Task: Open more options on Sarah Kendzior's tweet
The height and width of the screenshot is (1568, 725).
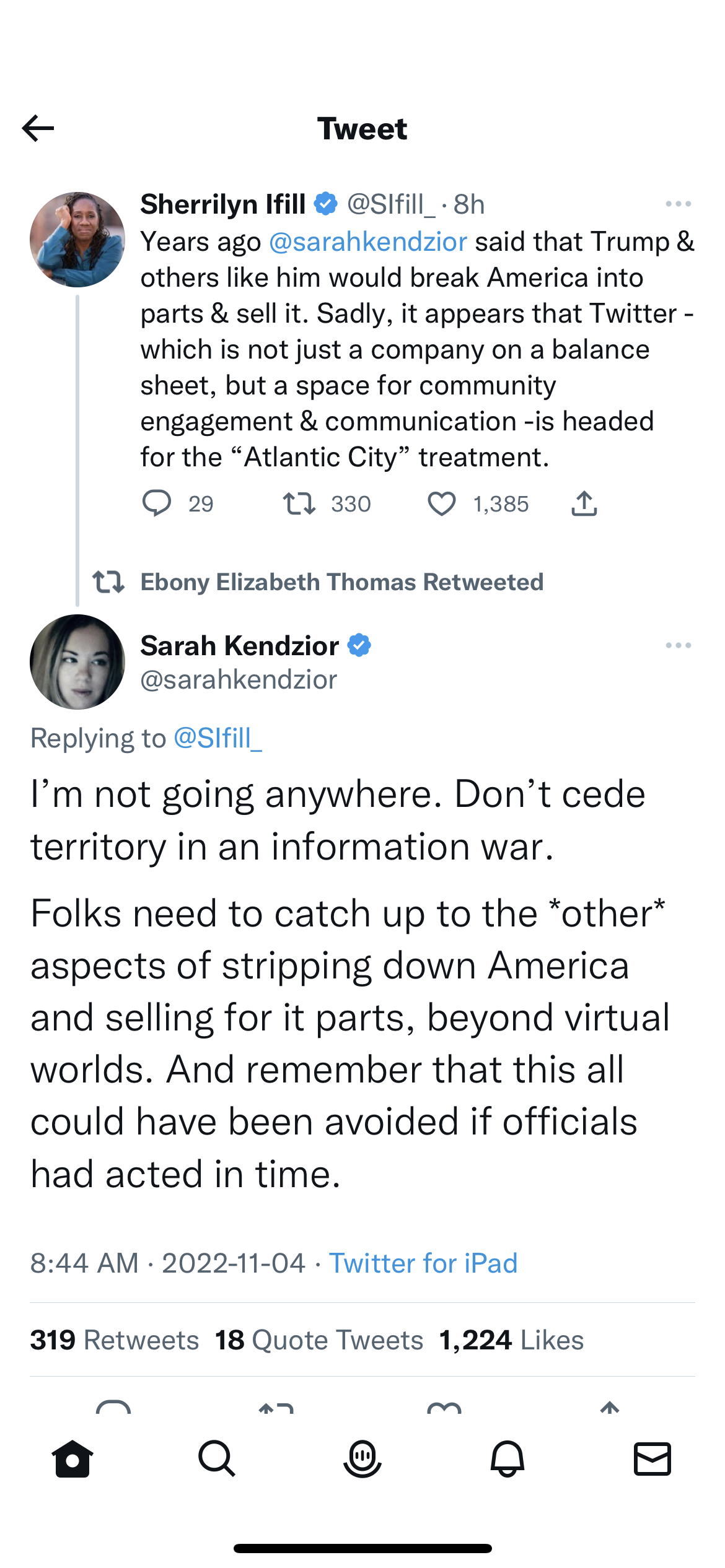Action: click(678, 645)
